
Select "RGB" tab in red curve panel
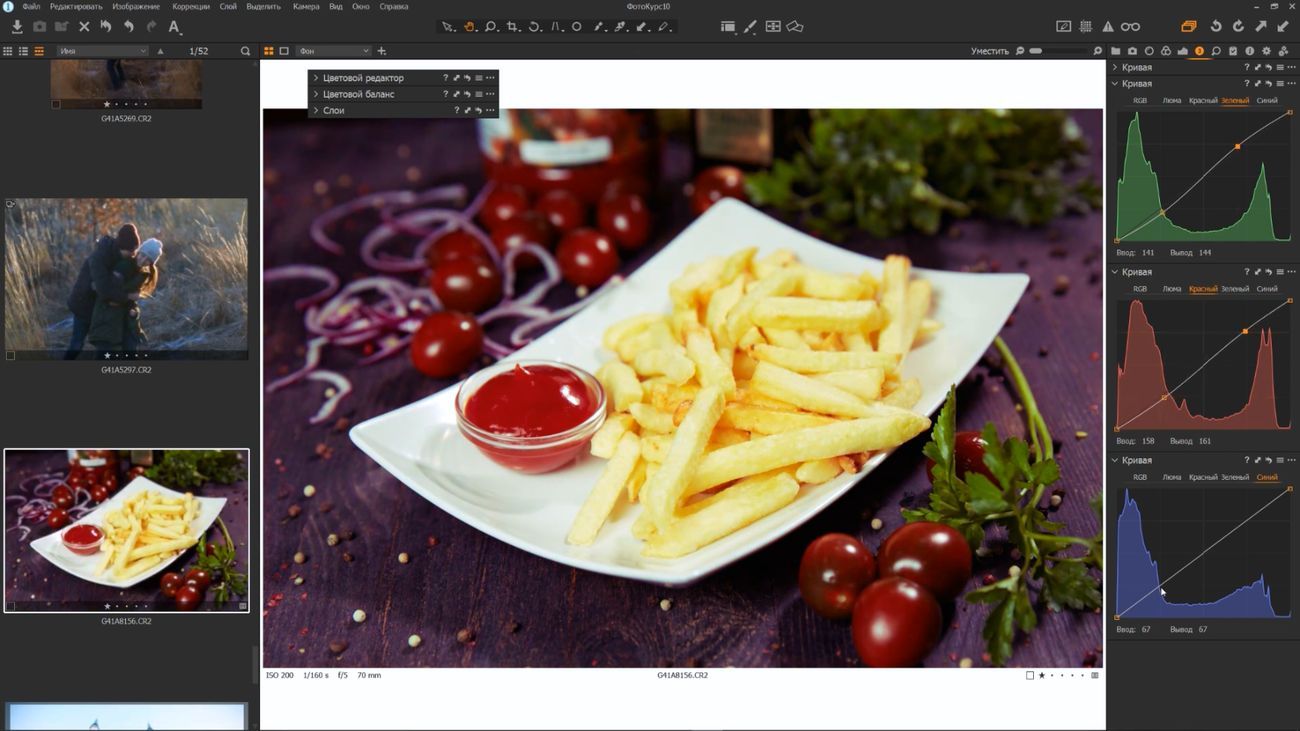(1140, 289)
